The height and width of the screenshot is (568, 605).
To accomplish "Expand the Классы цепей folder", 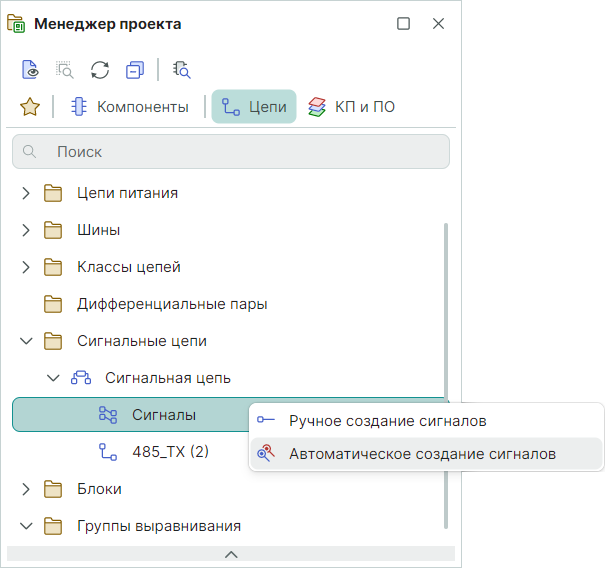I will click(27, 267).
